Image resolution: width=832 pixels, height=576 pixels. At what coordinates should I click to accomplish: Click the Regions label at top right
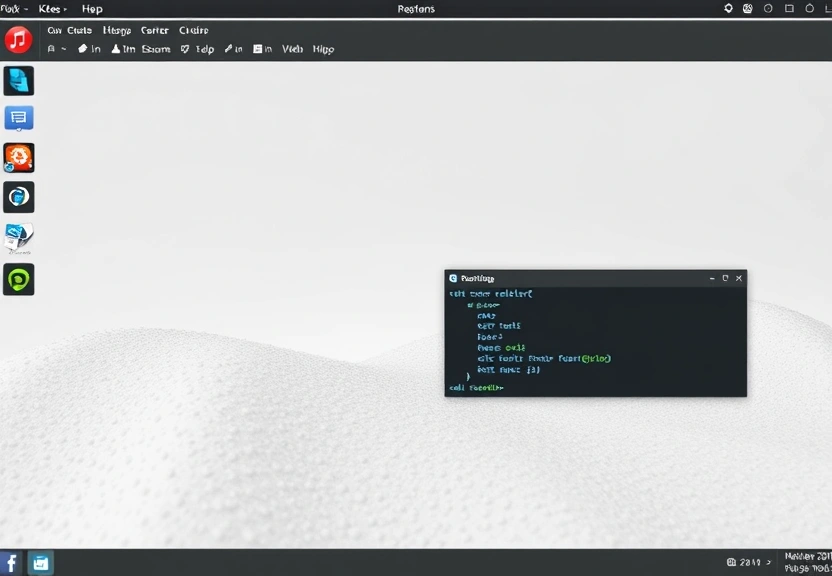tap(415, 8)
